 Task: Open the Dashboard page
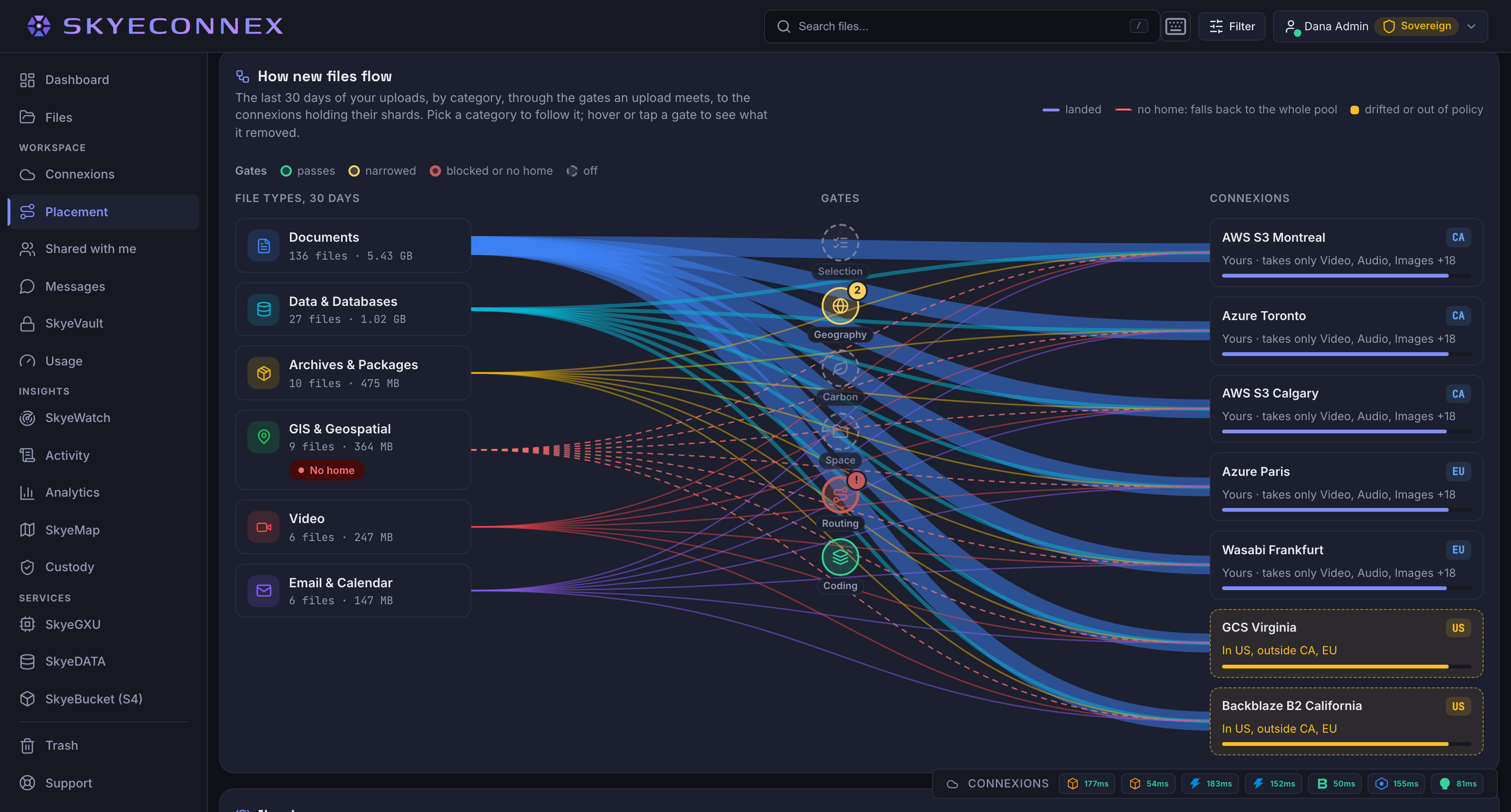click(103, 80)
